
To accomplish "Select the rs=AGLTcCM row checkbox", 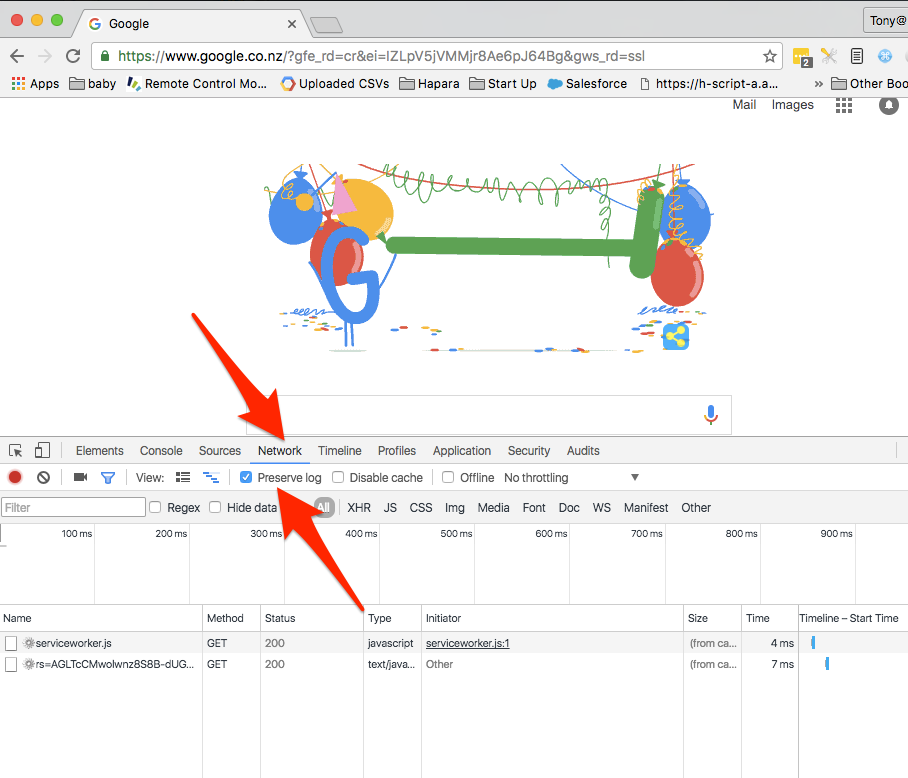I will tap(11, 664).
